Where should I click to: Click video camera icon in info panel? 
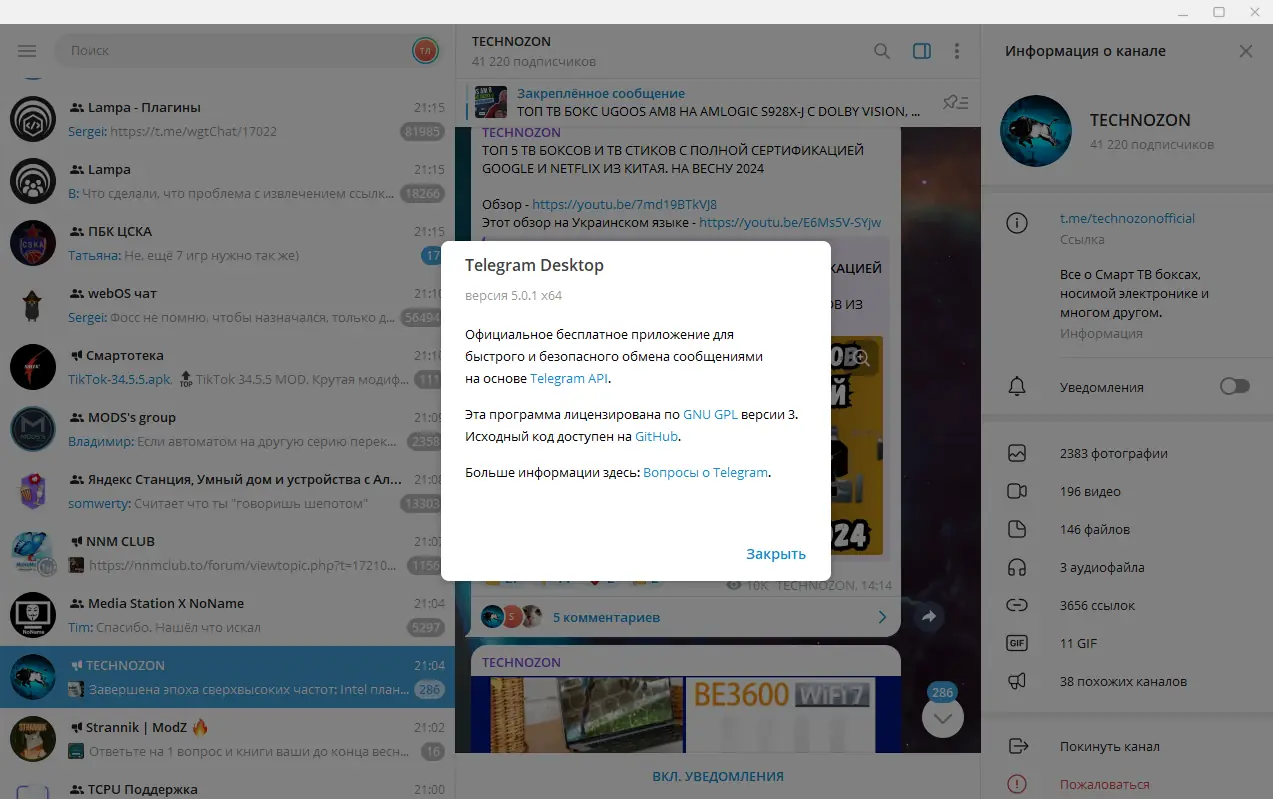1017,491
